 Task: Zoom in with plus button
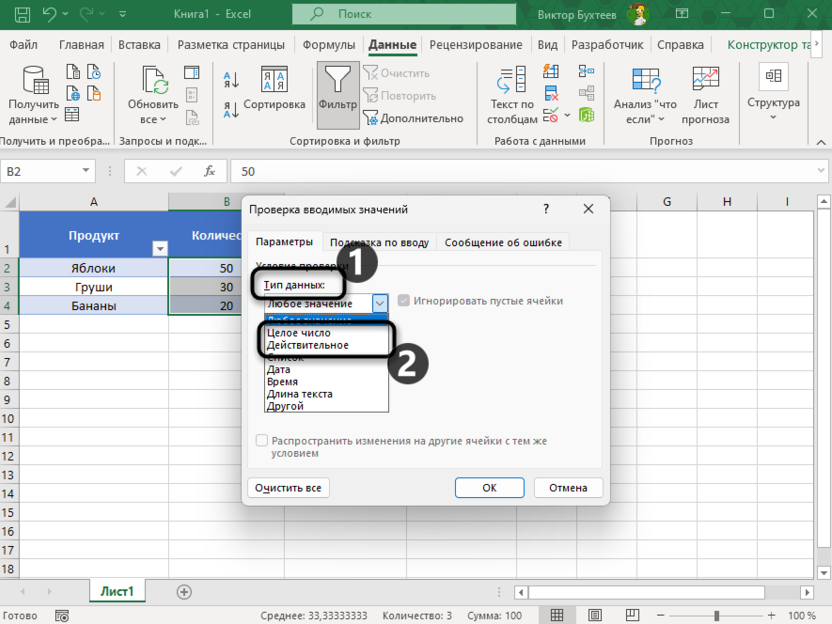coord(772,616)
